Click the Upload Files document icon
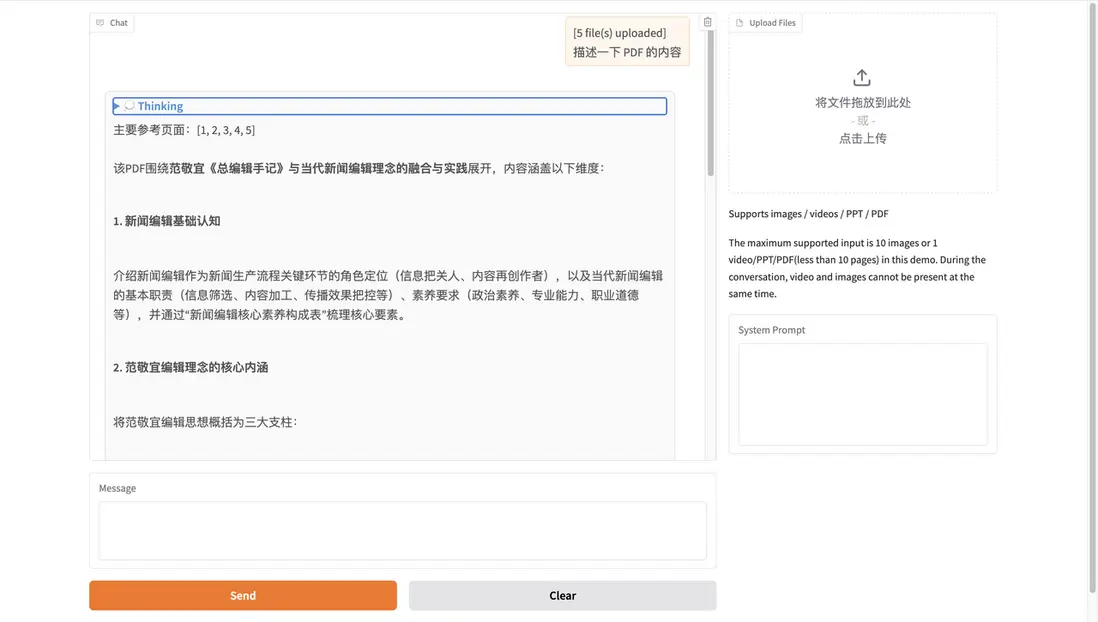The image size is (1098, 622). click(739, 22)
